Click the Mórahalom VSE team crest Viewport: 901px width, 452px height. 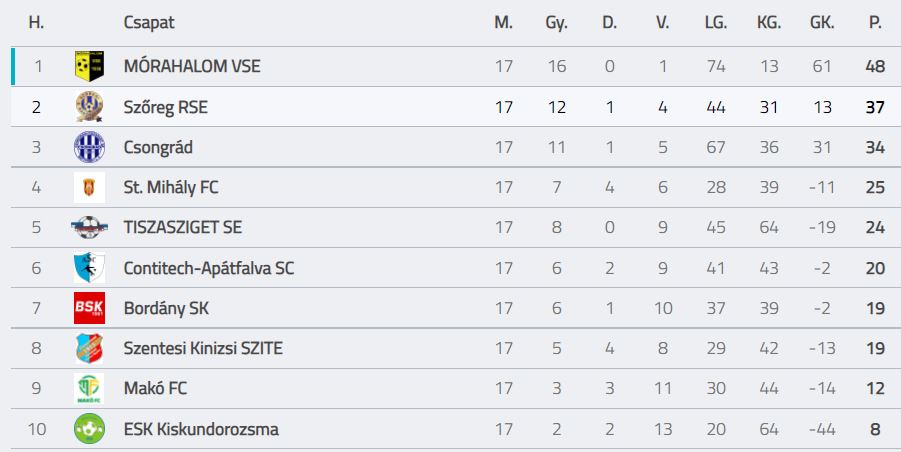click(89, 66)
